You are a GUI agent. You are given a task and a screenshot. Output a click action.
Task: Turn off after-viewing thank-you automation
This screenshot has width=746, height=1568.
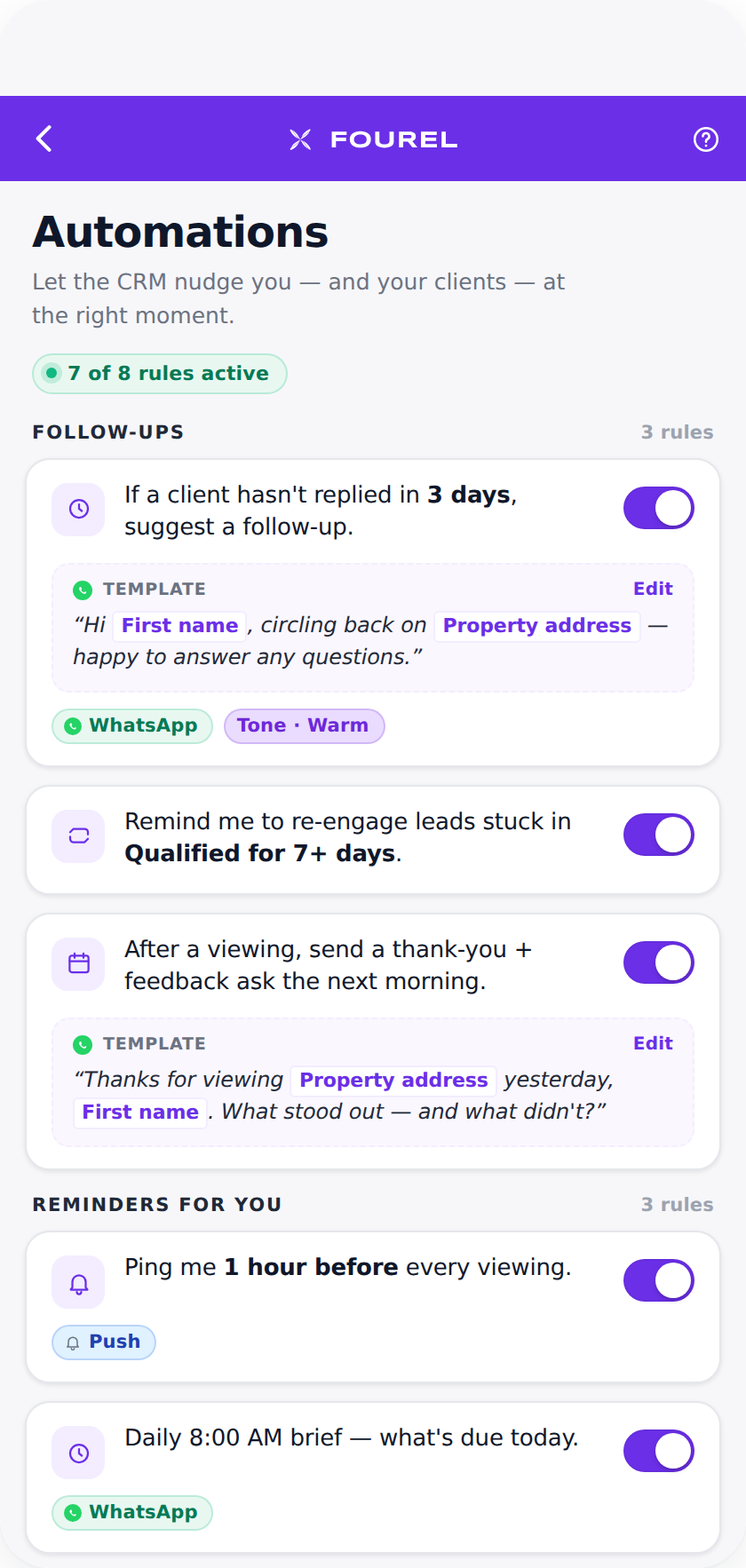click(658, 962)
